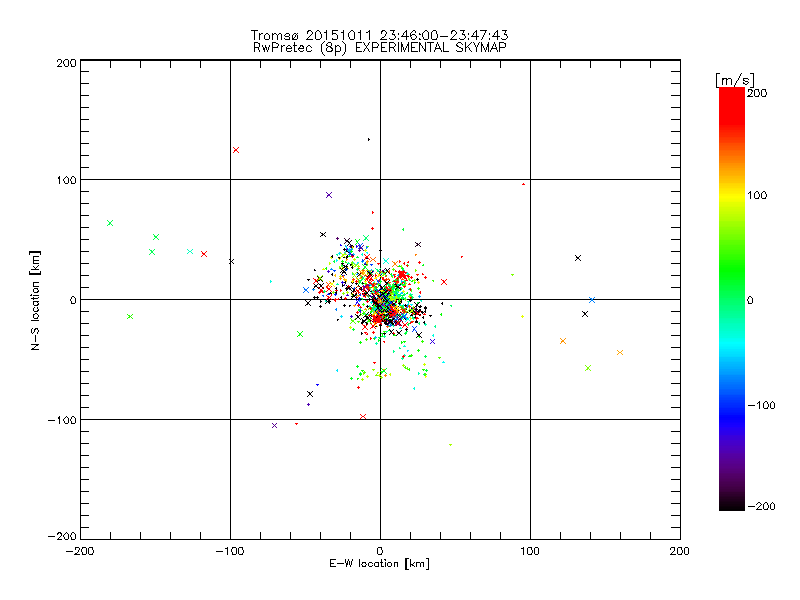Click N-S axis tick label -100
The width and height of the screenshot is (800, 600).
(62, 420)
